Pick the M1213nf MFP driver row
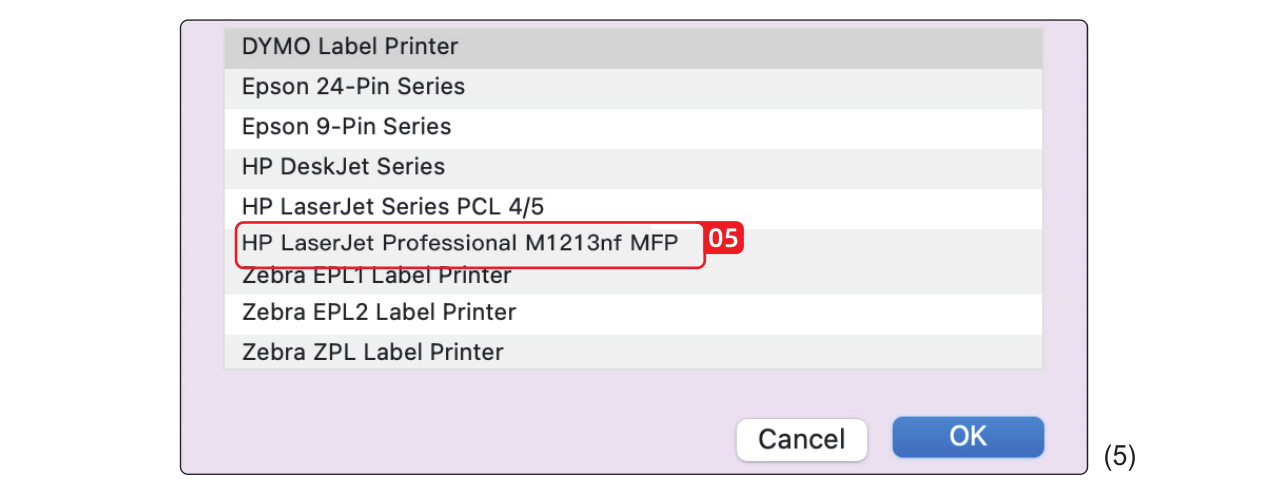The width and height of the screenshot is (1271, 502). pyautogui.click(x=460, y=244)
